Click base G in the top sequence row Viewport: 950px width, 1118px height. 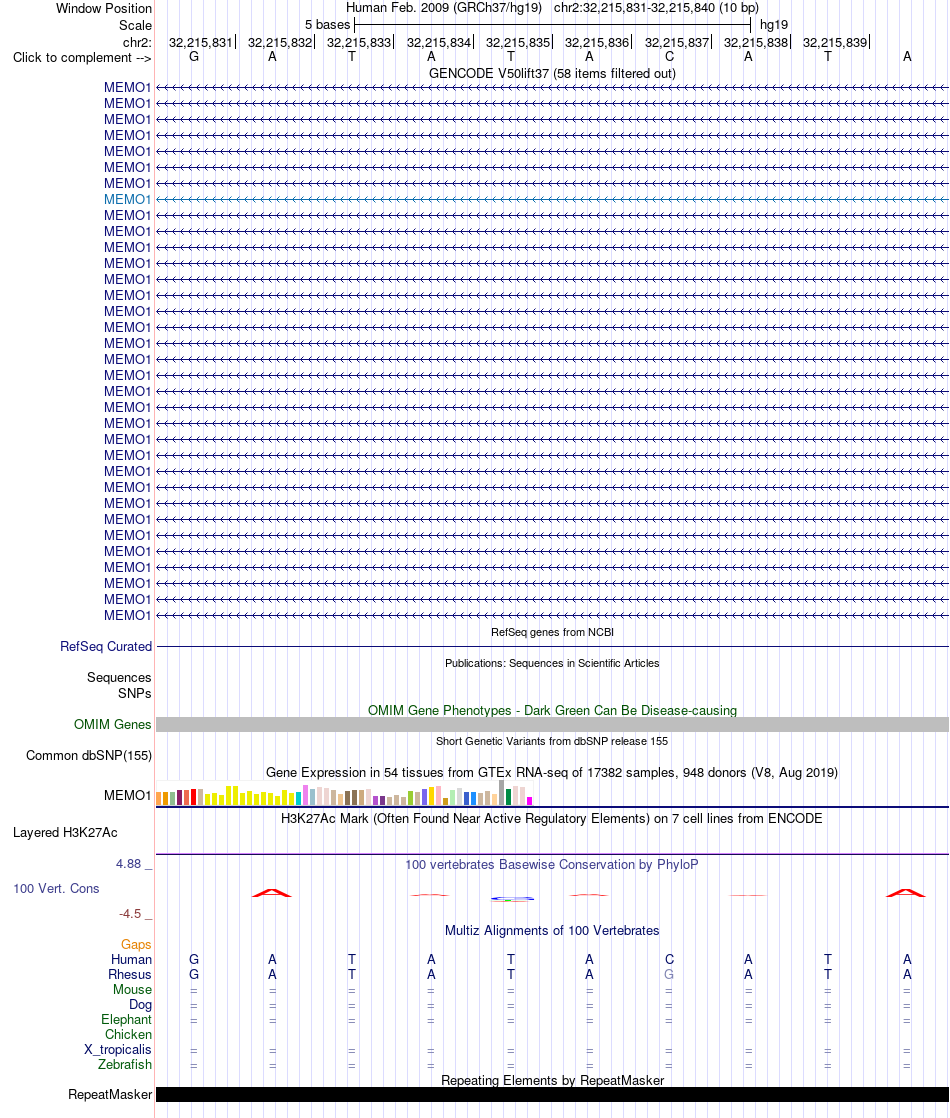point(194,57)
